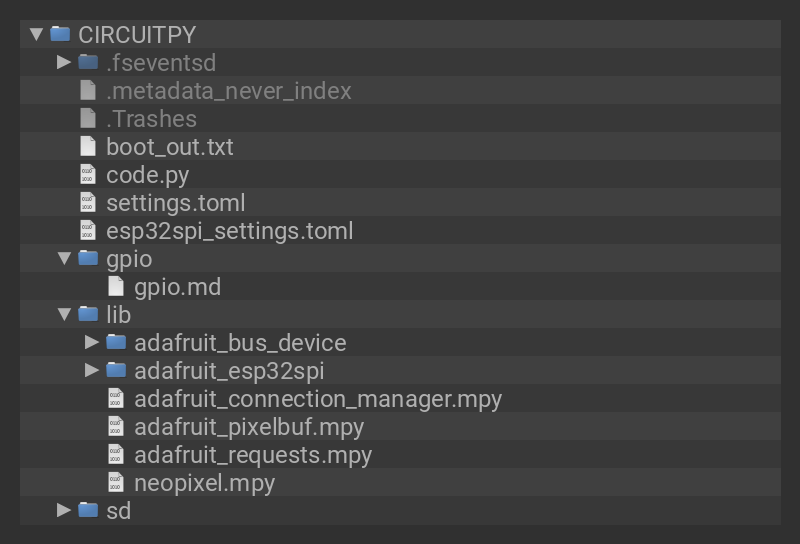Image resolution: width=800 pixels, height=544 pixels.
Task: Click the gpio.md file icon
Action: [116, 287]
